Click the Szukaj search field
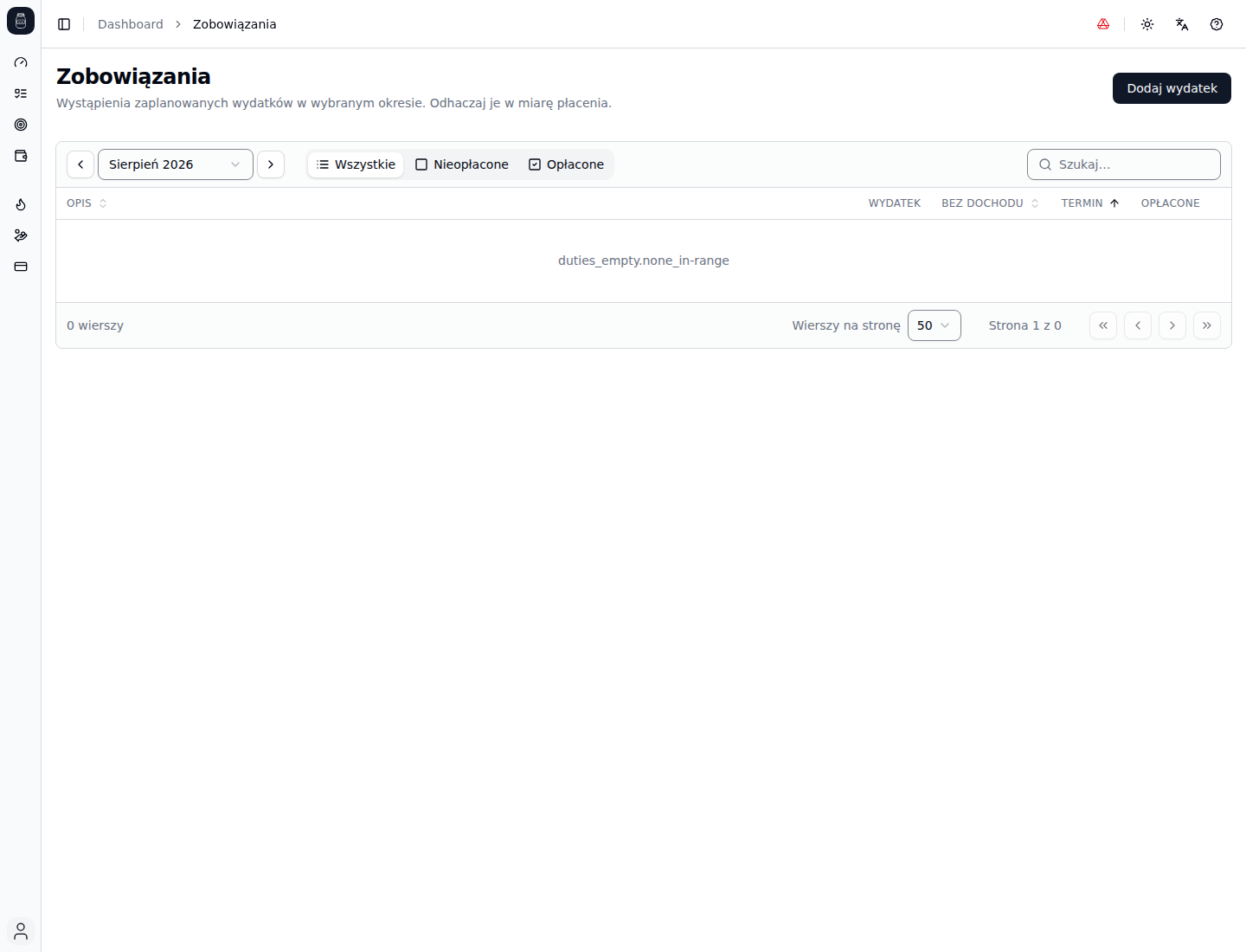This screenshot has width=1246, height=952. [x=1124, y=164]
